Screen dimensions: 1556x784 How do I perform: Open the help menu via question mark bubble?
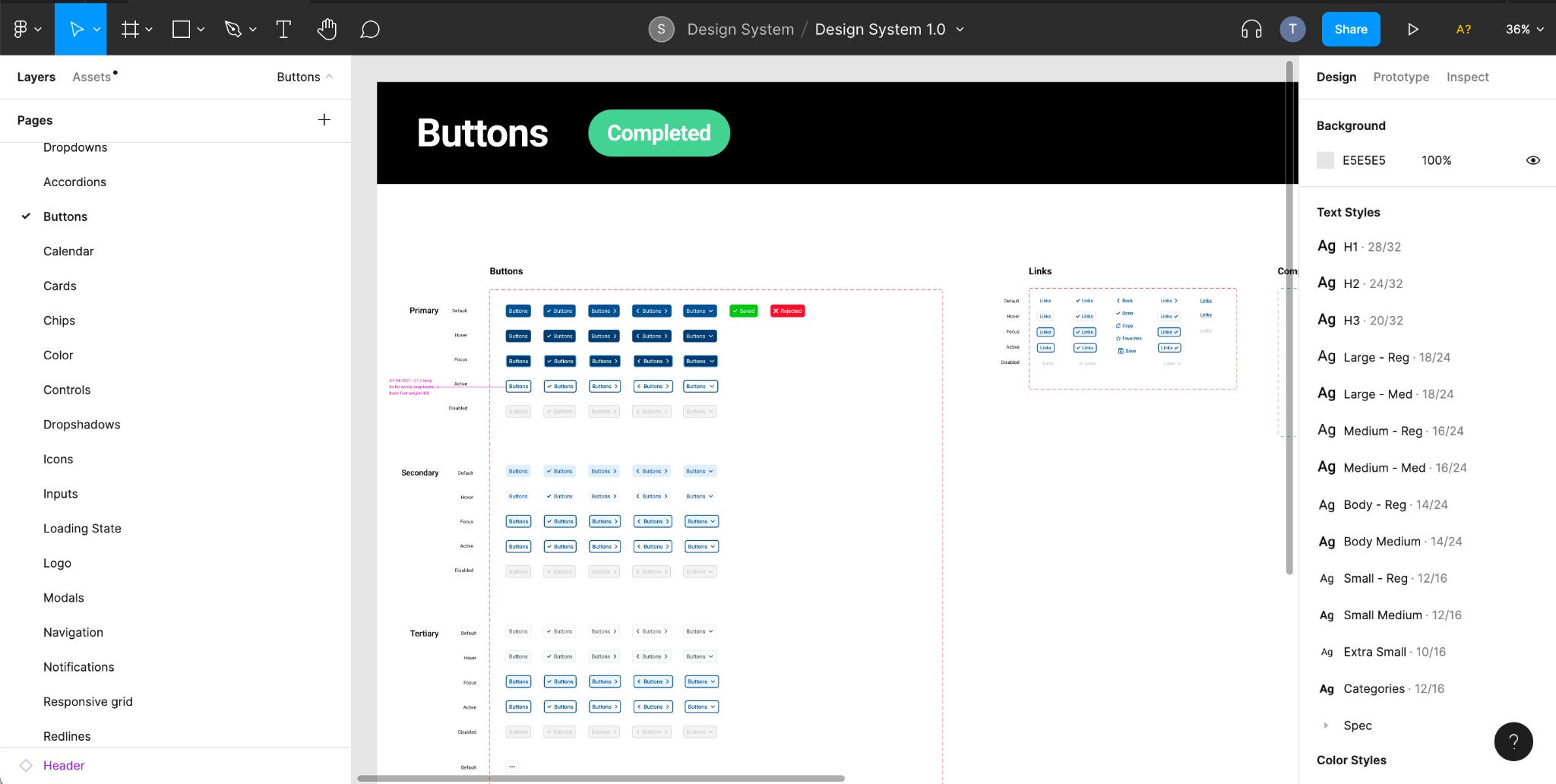pos(1513,741)
